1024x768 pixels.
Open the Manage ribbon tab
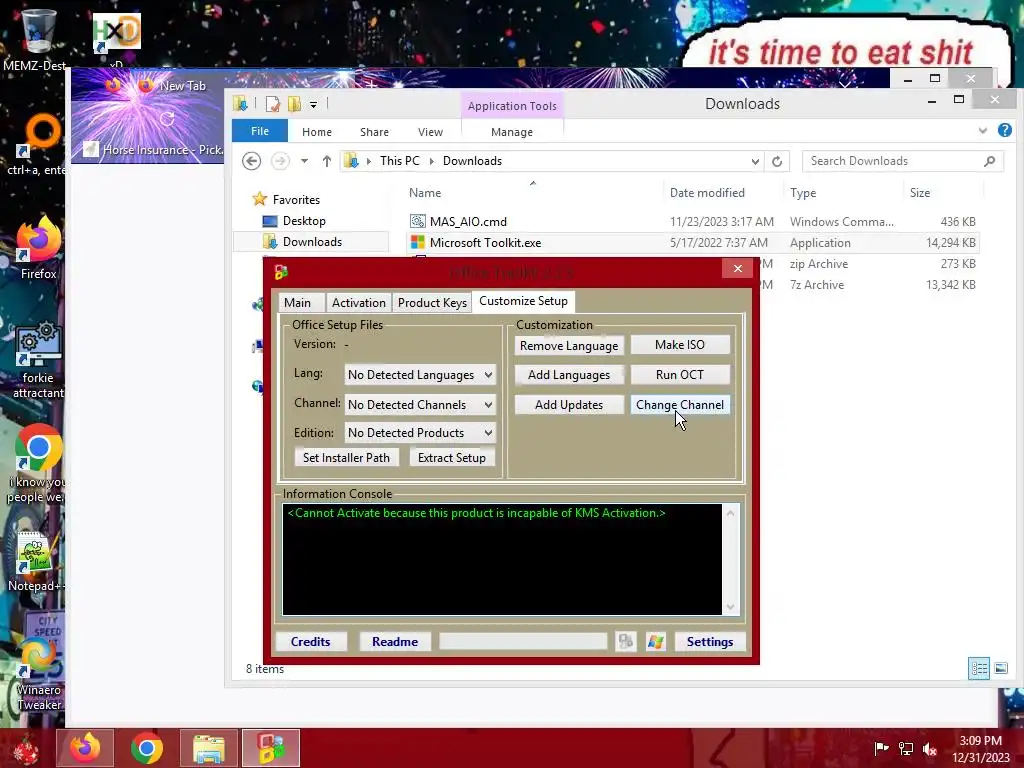click(x=512, y=132)
